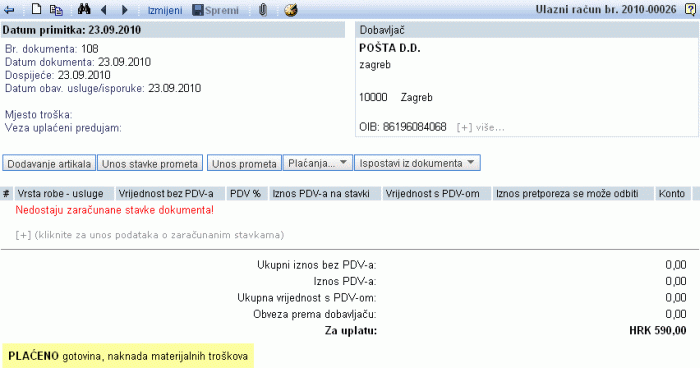
Task: Open attachments with the paperclip icon
Action: coord(263,10)
